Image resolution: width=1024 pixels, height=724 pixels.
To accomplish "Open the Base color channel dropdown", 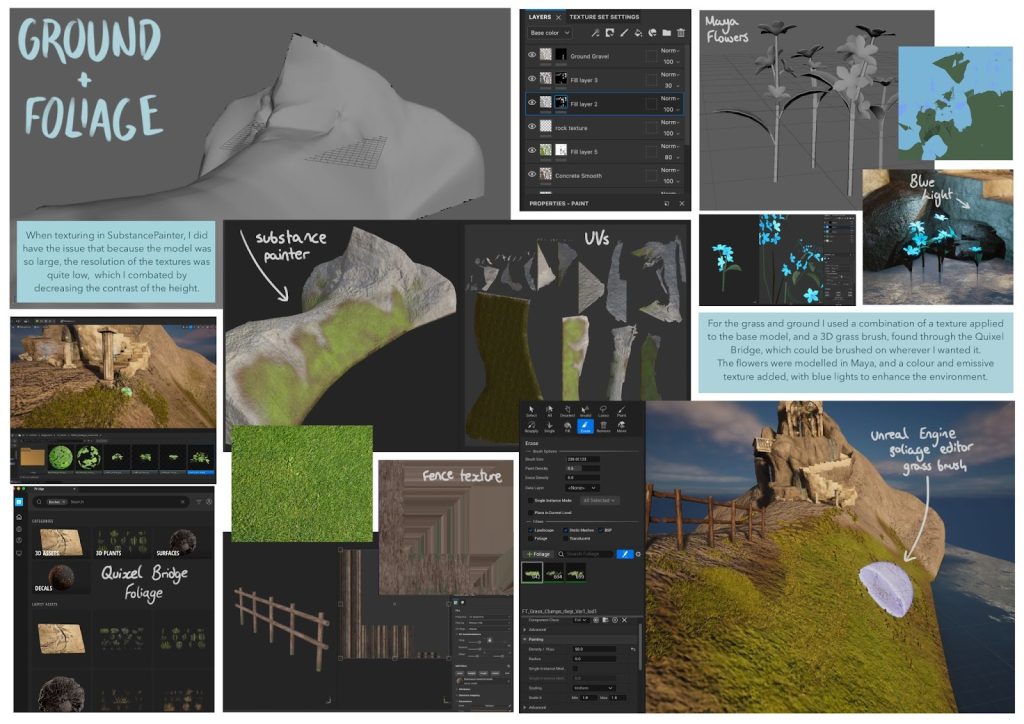I will coord(549,33).
